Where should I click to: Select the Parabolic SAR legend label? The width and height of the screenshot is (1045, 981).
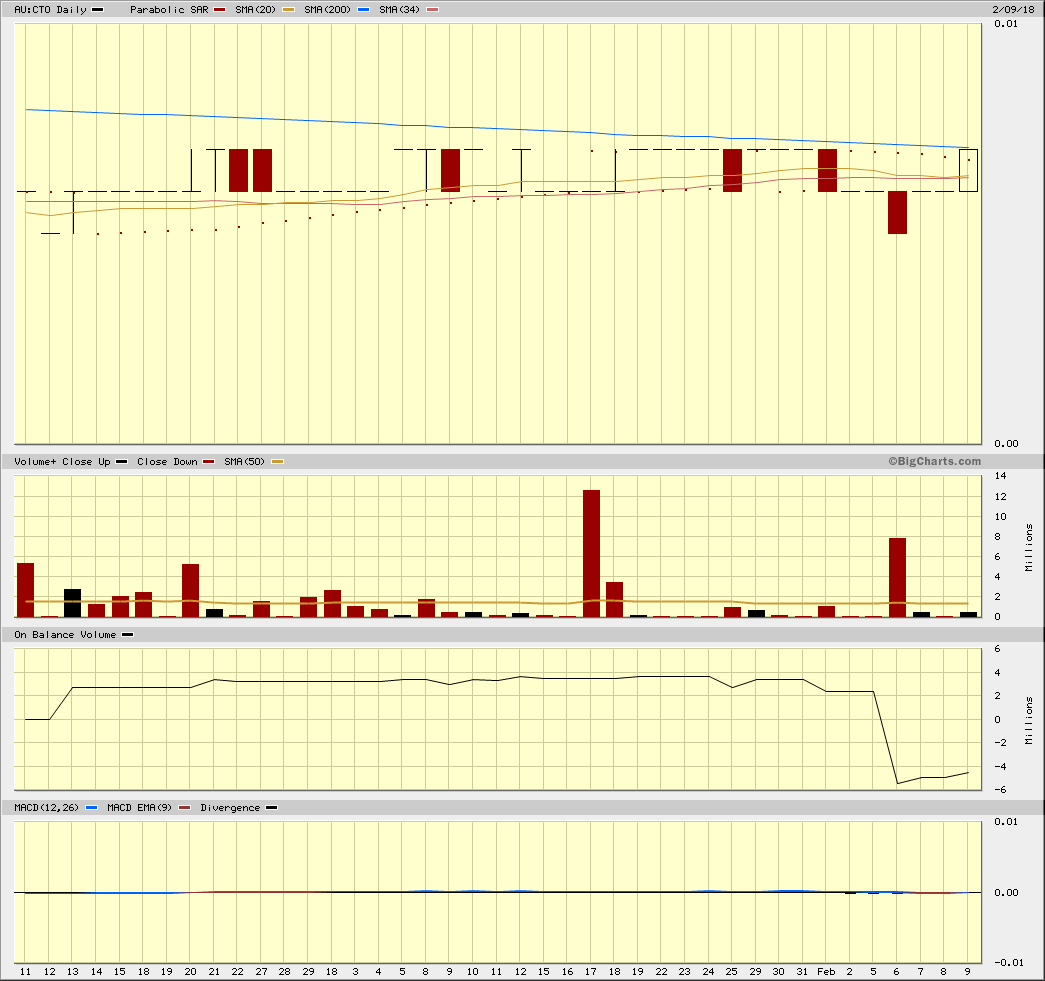169,10
